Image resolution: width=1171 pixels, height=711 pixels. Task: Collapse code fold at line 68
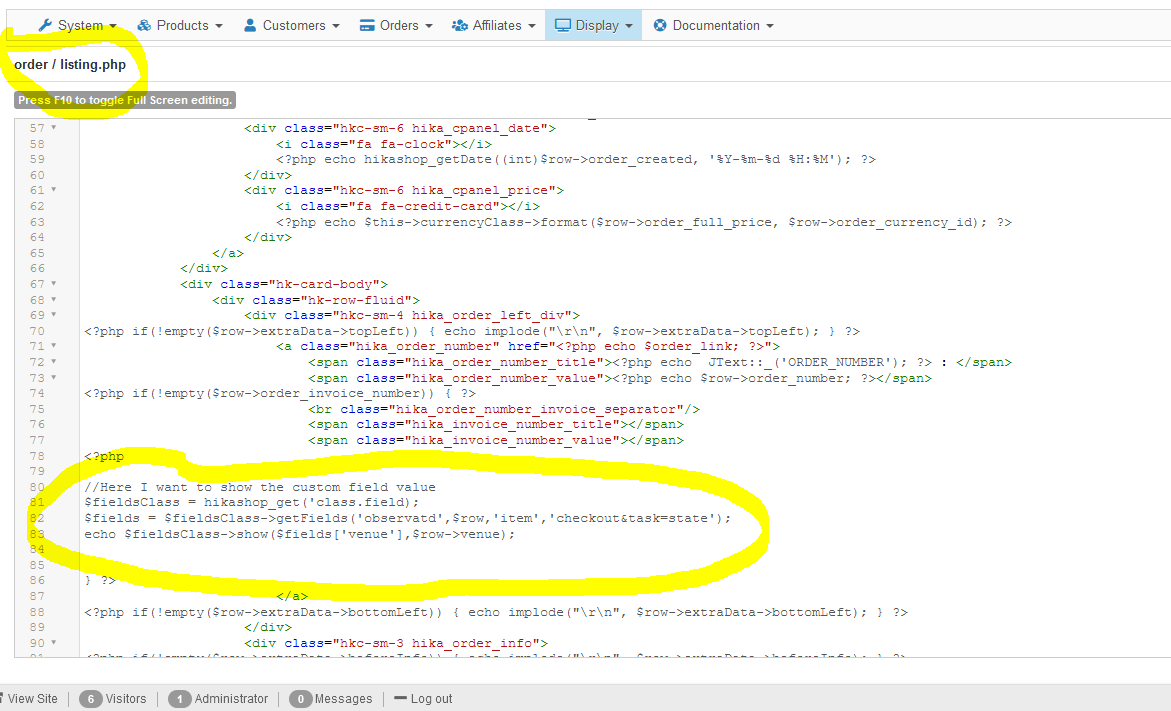pos(54,299)
